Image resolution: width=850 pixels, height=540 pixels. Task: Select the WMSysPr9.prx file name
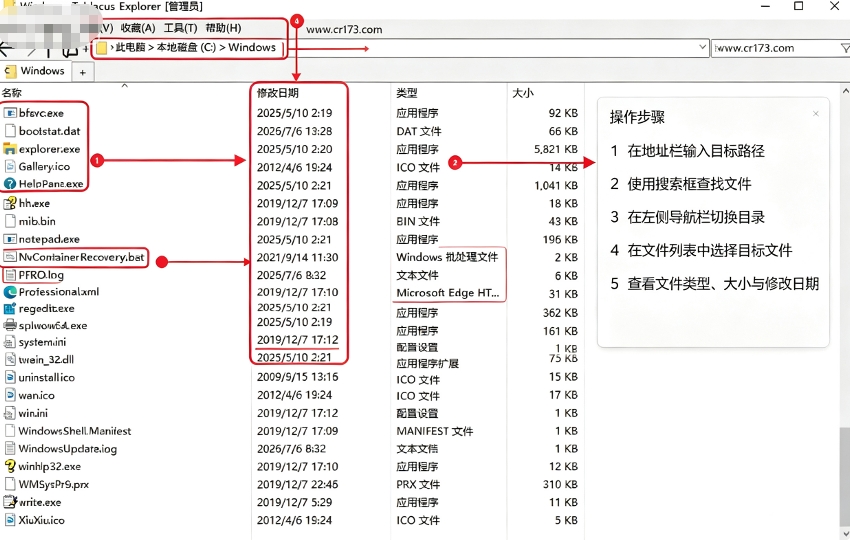(54, 484)
